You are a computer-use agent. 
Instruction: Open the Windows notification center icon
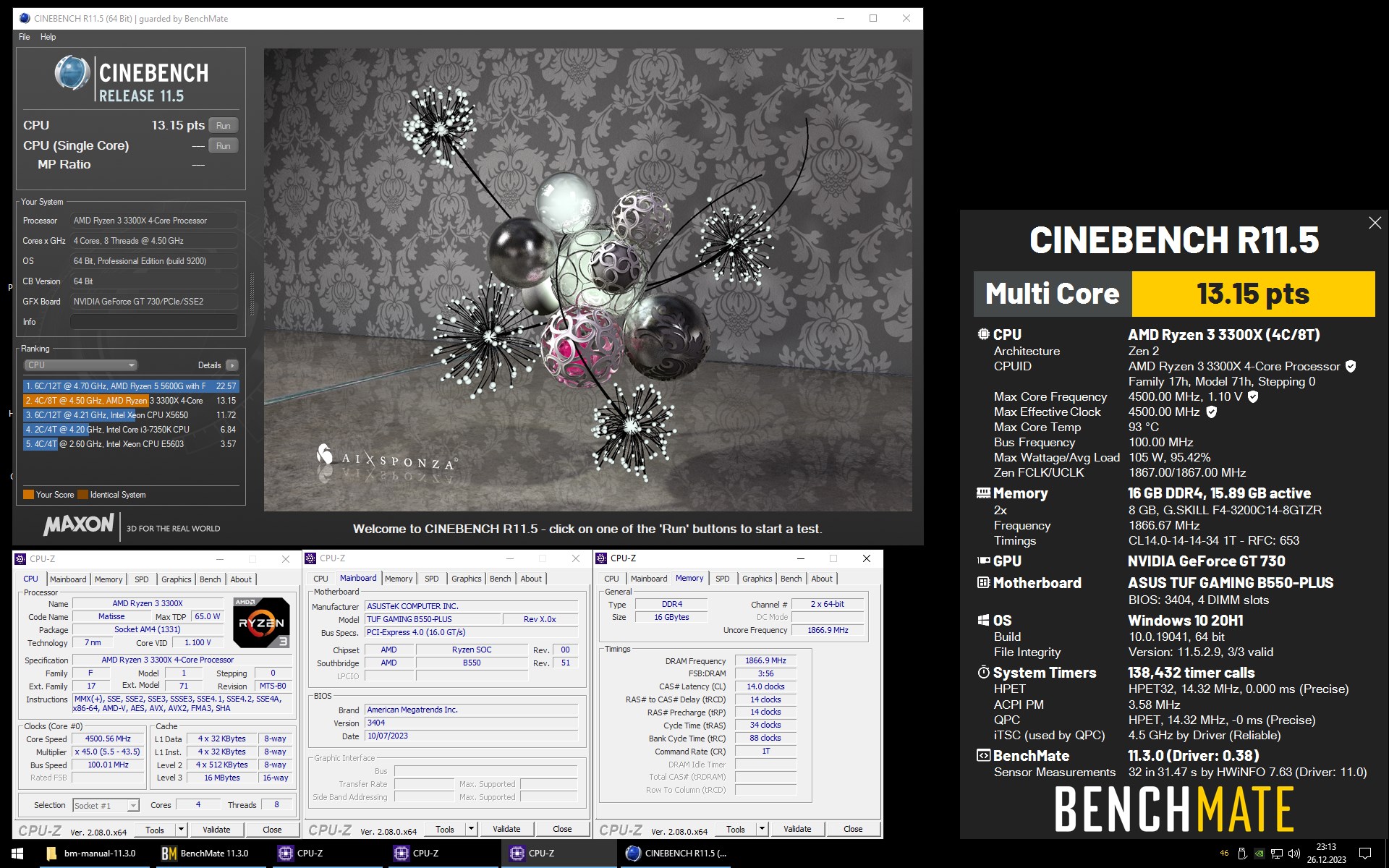[x=1365, y=854]
